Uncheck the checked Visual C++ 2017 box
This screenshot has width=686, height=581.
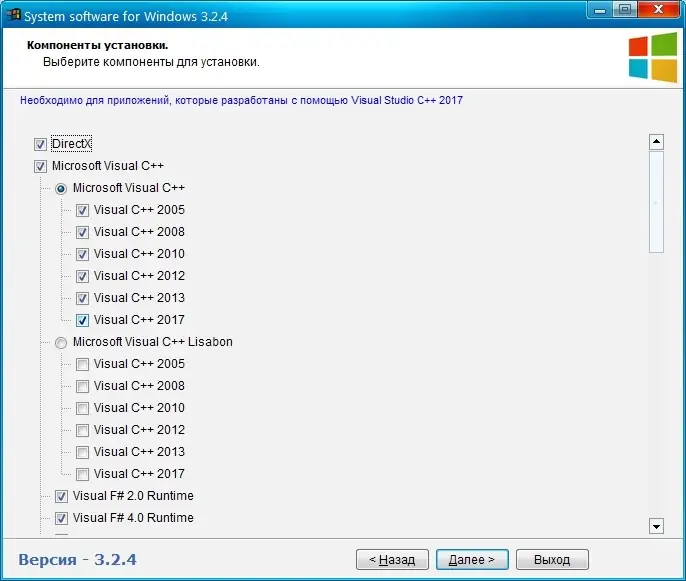click(82, 320)
